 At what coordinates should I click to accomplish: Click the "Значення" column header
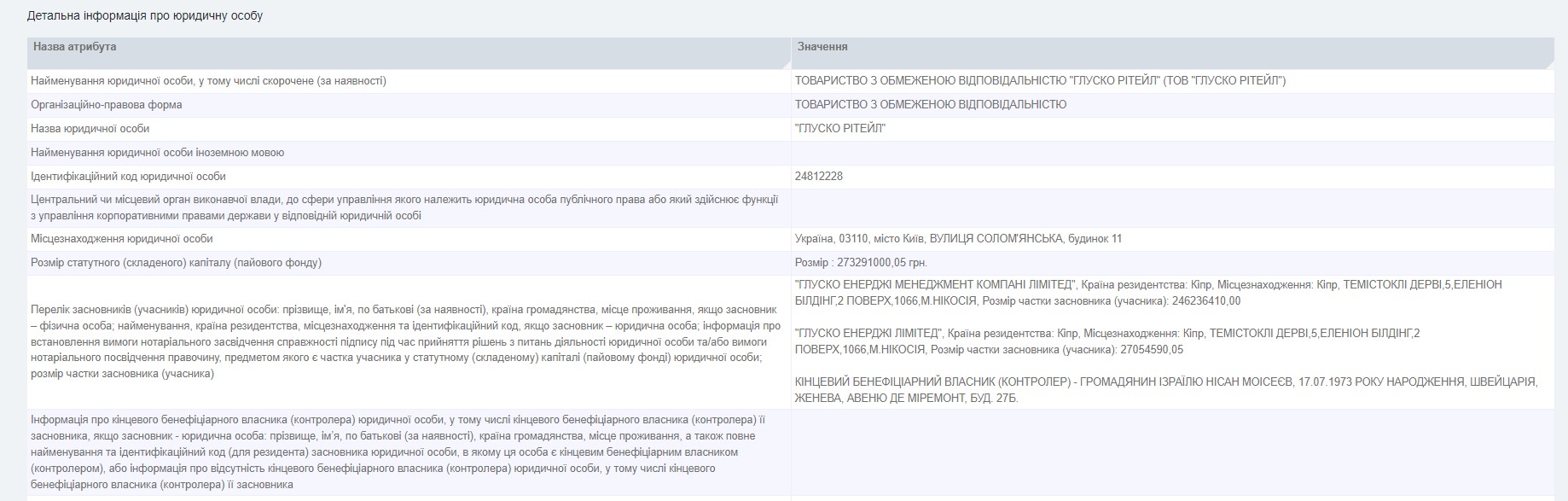point(822,47)
